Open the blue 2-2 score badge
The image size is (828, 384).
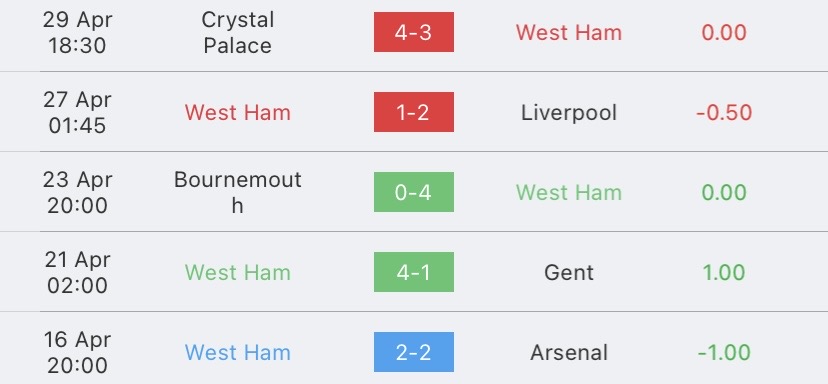[x=413, y=352]
